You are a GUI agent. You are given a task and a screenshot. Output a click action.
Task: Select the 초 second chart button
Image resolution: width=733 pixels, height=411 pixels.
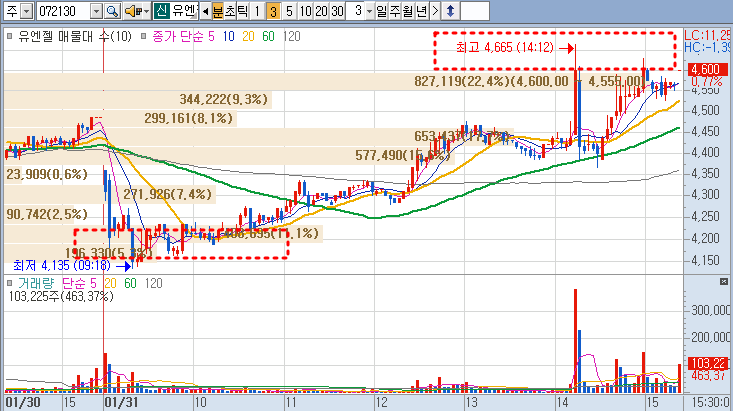(x=230, y=11)
